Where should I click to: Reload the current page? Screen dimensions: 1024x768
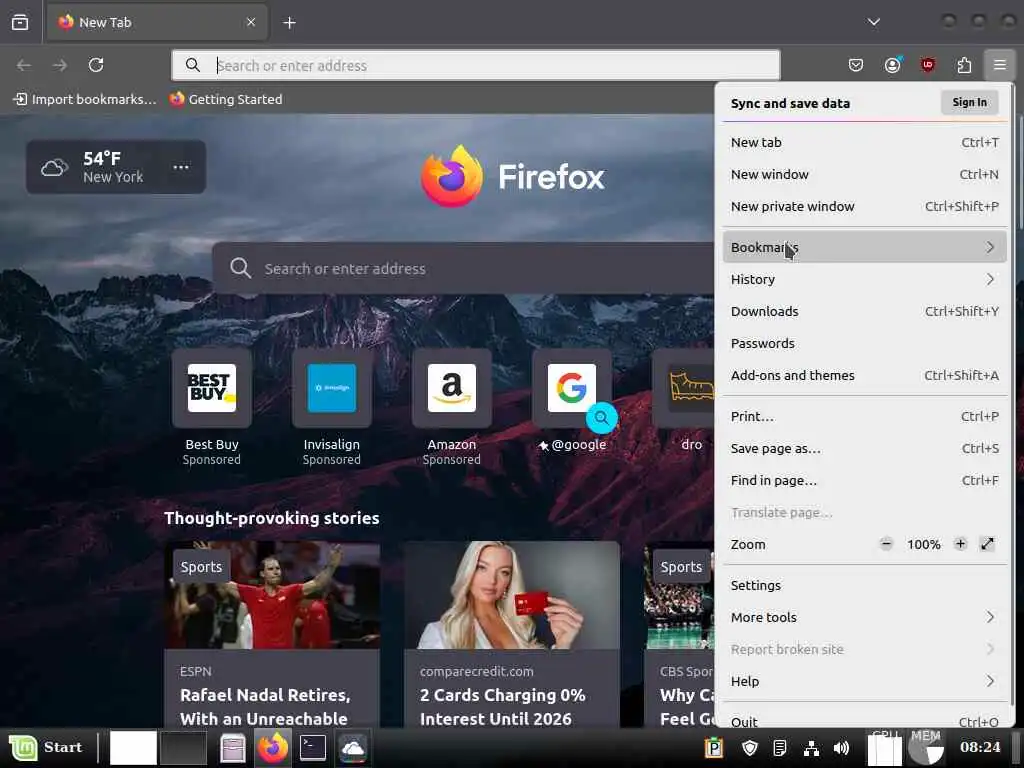point(96,65)
